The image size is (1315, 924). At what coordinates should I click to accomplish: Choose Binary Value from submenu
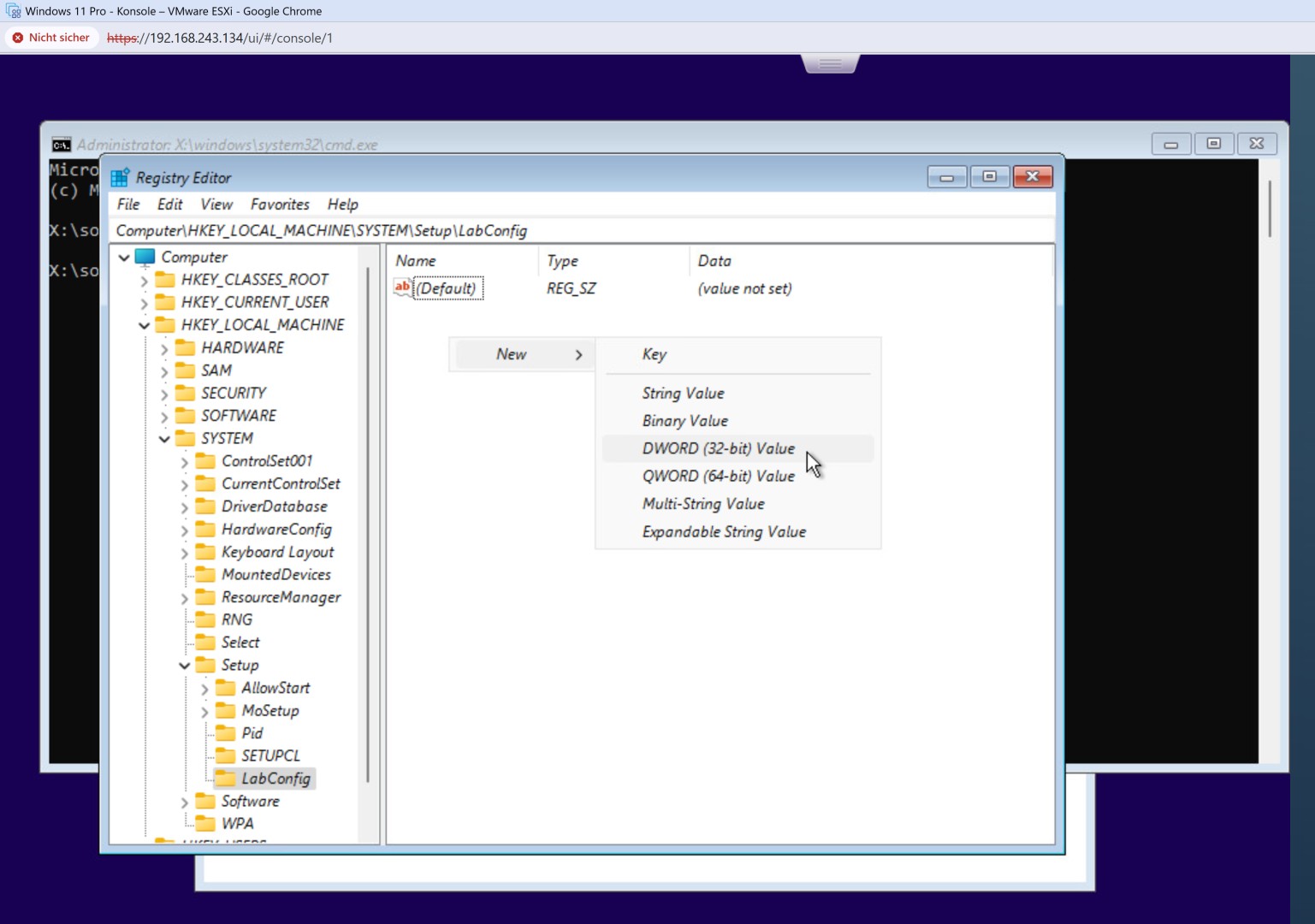(x=737, y=421)
